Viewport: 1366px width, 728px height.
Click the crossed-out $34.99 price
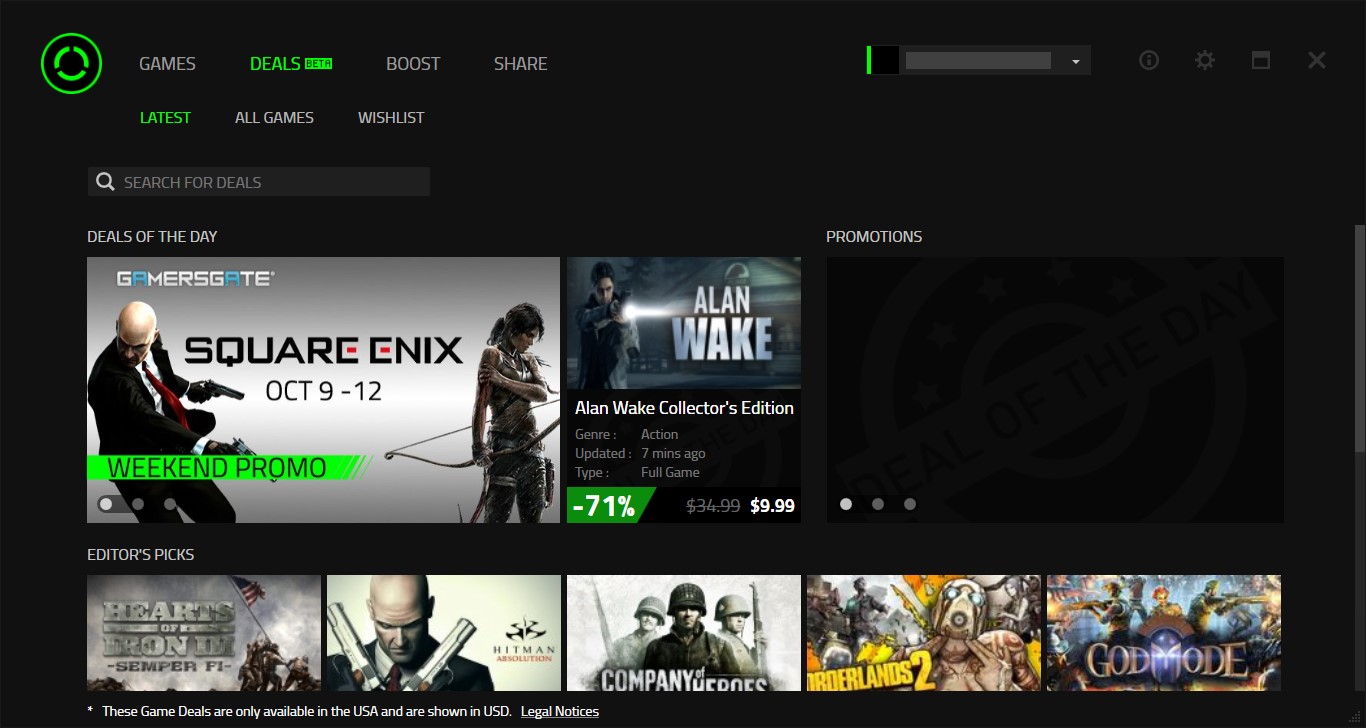coord(714,506)
